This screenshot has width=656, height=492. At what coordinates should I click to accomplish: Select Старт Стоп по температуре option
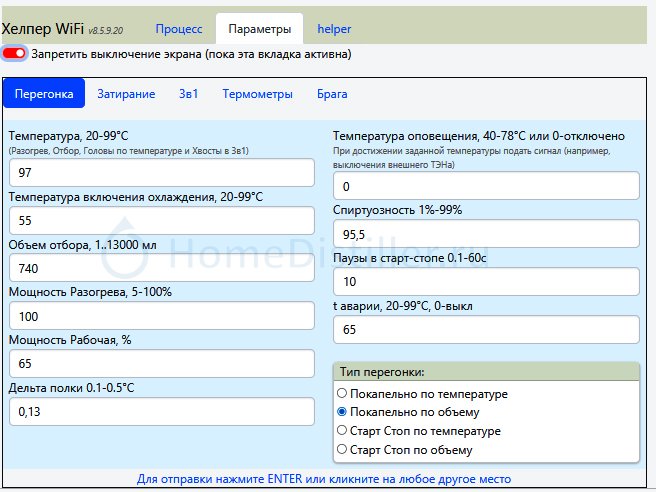pos(342,431)
